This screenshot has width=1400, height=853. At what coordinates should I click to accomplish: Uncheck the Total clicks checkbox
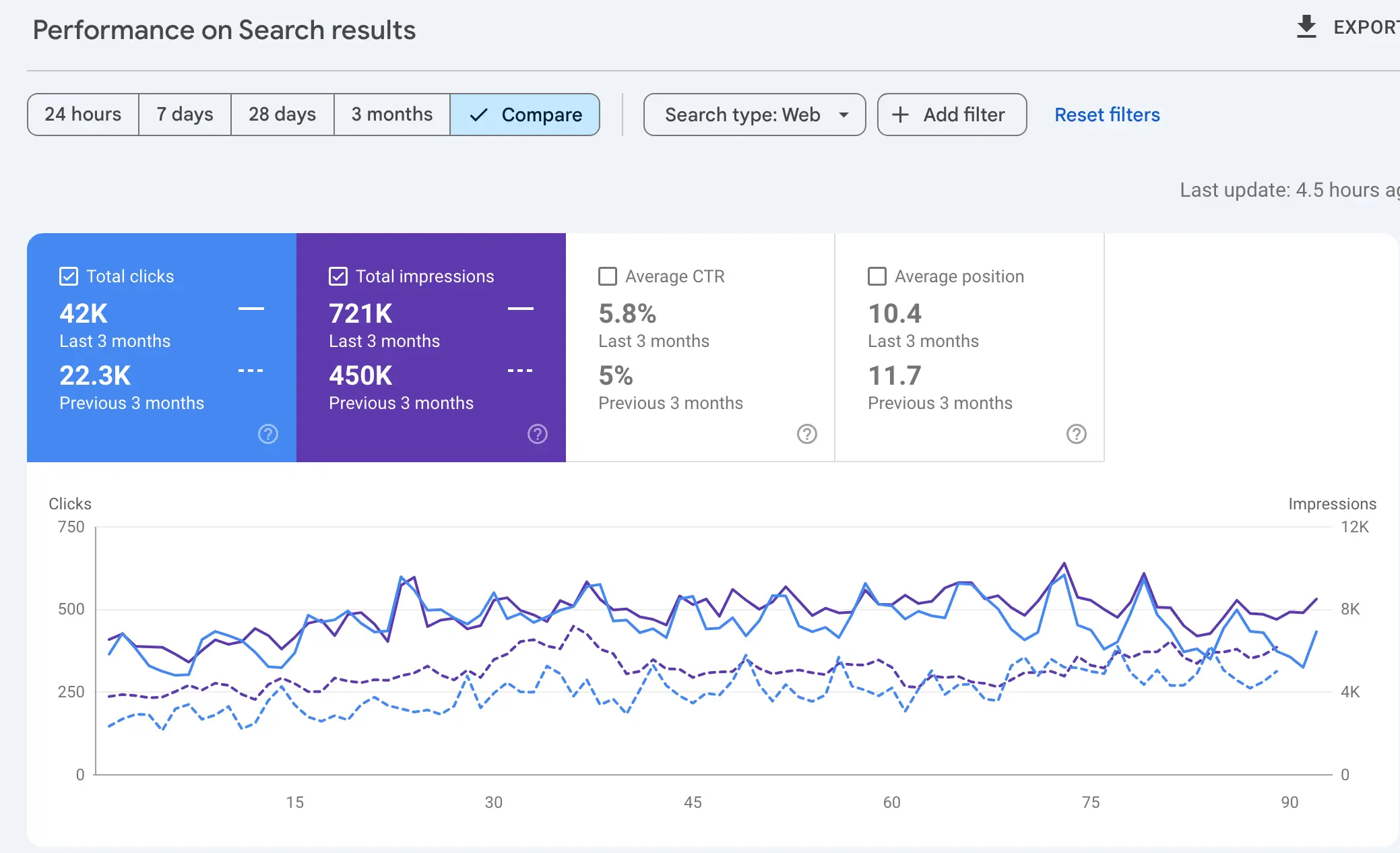click(x=69, y=276)
